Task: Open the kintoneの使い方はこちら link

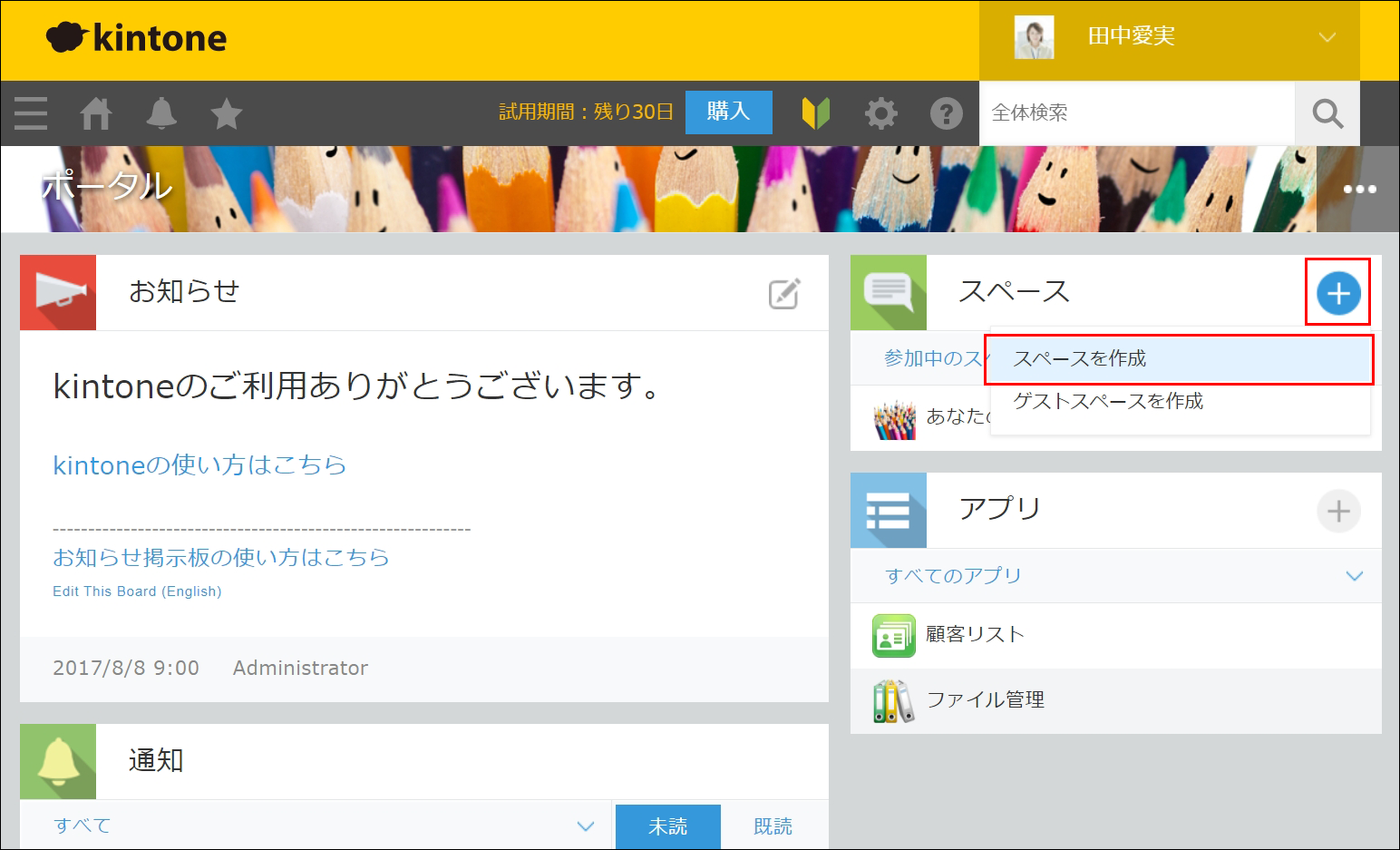Action: click(198, 465)
